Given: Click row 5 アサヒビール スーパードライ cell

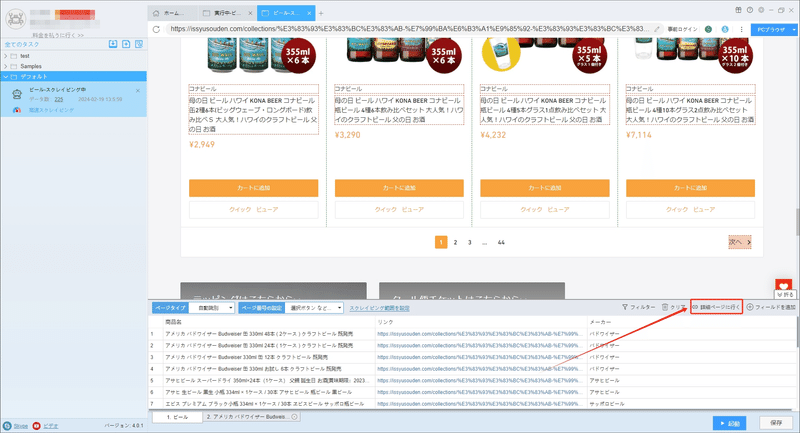Looking at the screenshot, I should [x=268, y=380].
